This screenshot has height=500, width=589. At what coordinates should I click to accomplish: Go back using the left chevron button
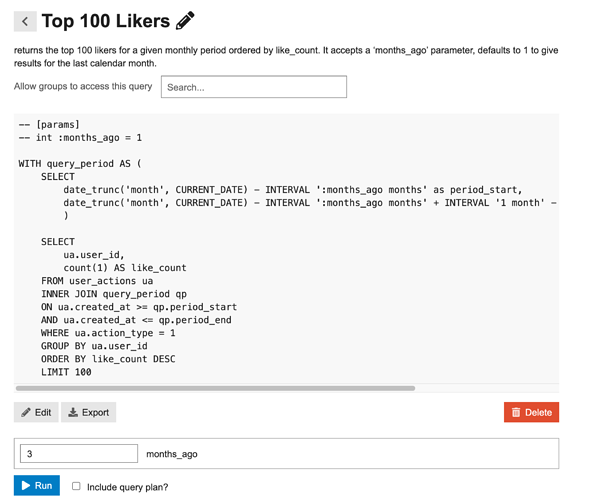tap(25, 21)
